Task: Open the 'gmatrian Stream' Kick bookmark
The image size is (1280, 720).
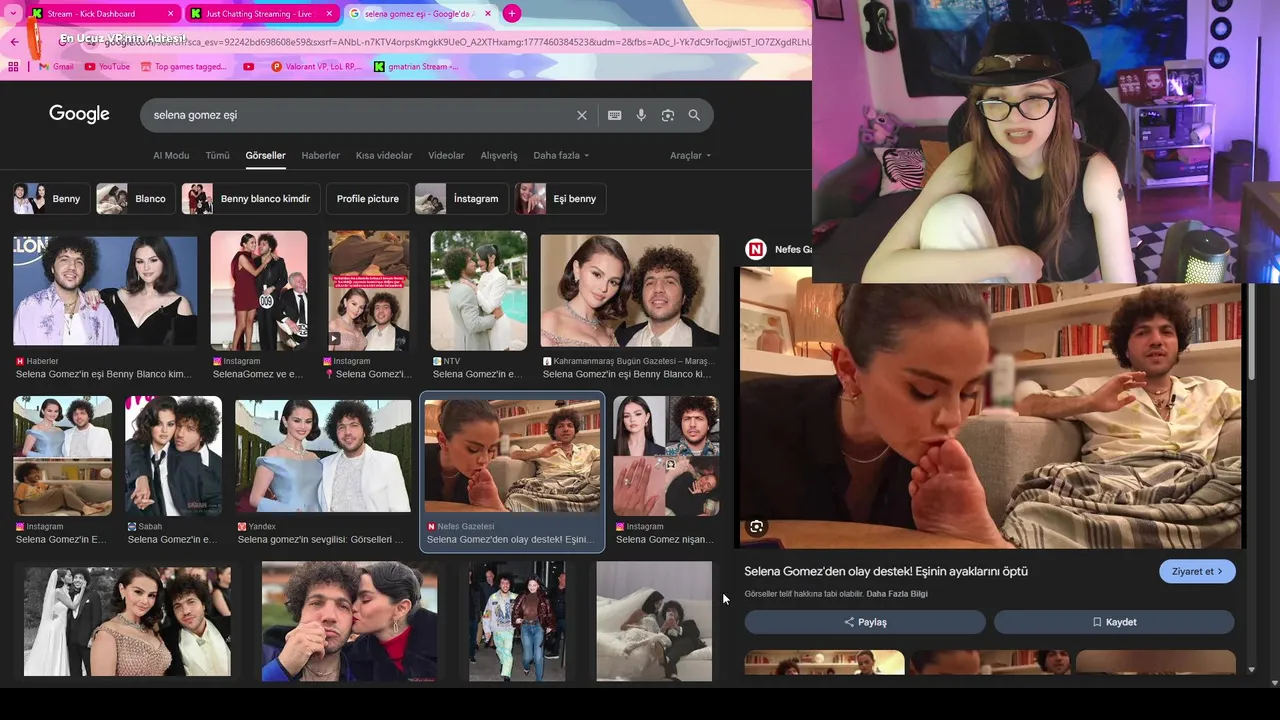Action: (x=417, y=67)
